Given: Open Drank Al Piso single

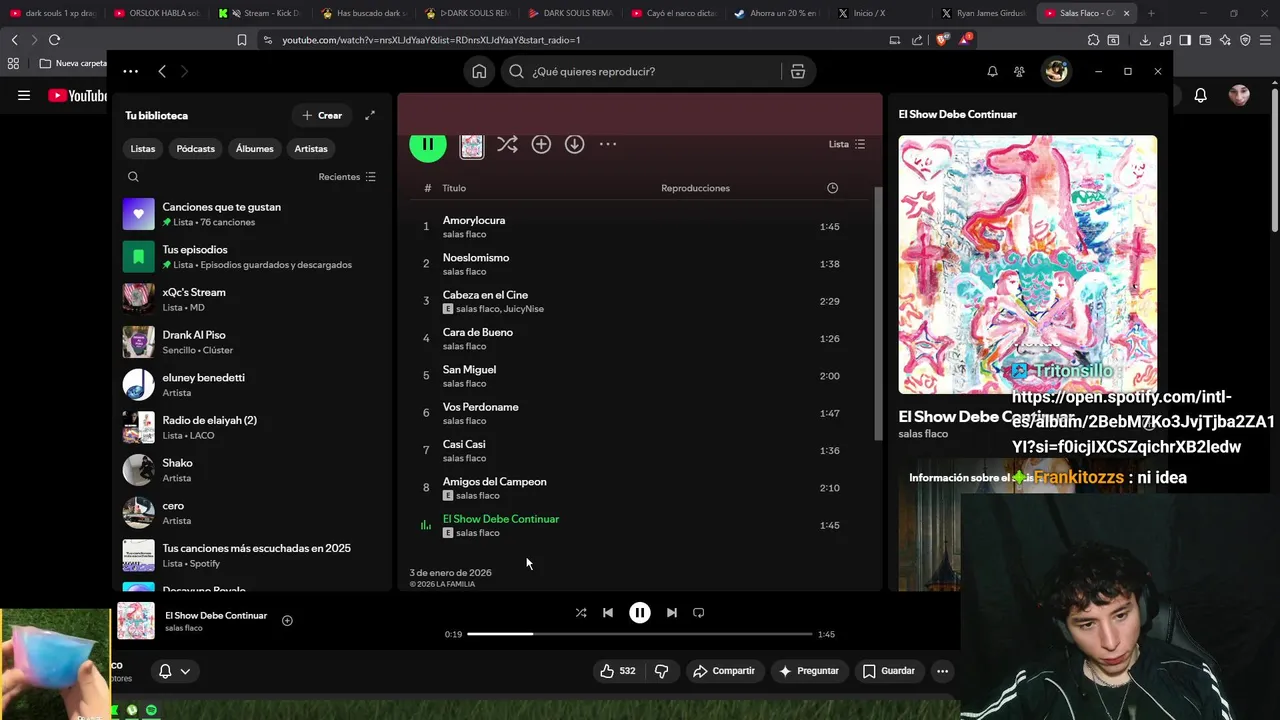Looking at the screenshot, I should point(250,342).
